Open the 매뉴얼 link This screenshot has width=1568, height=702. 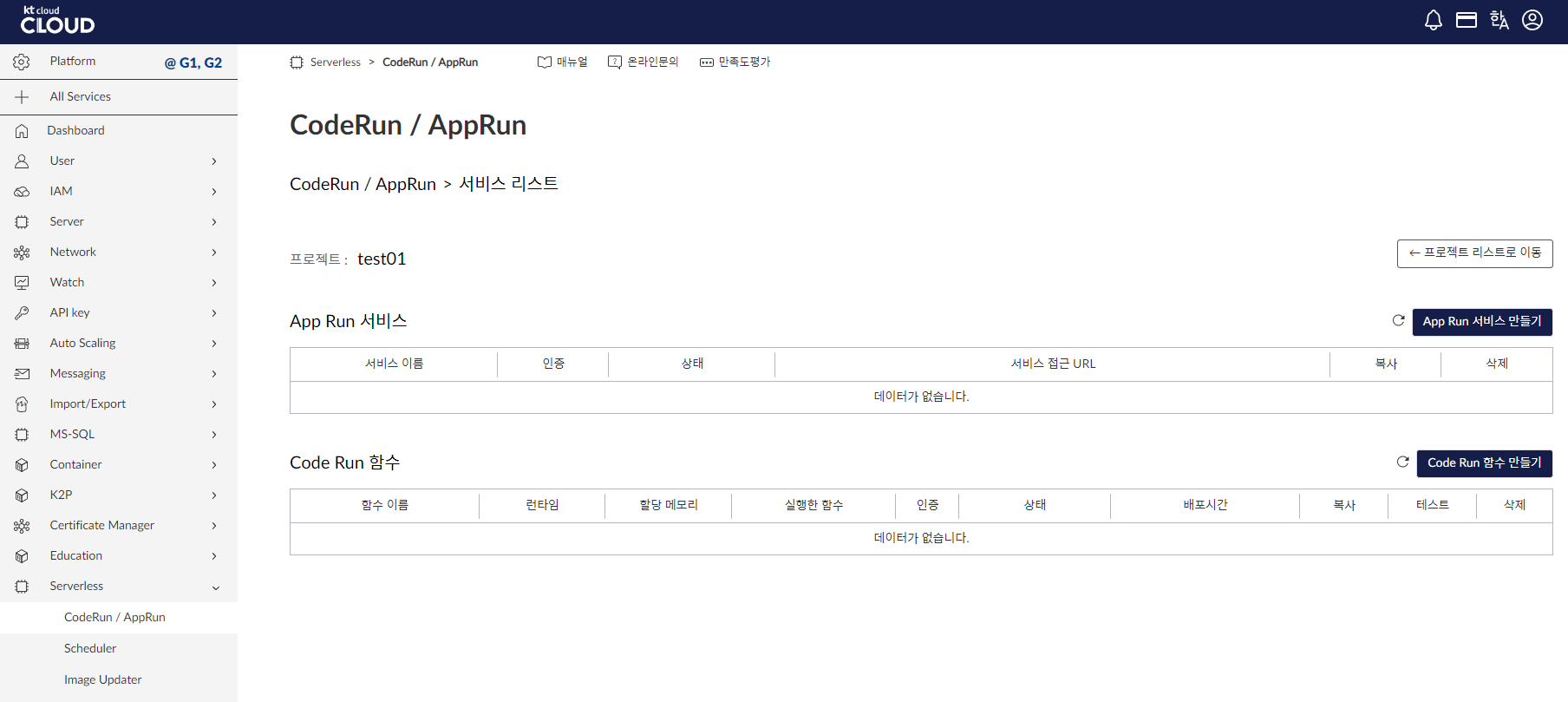point(572,62)
